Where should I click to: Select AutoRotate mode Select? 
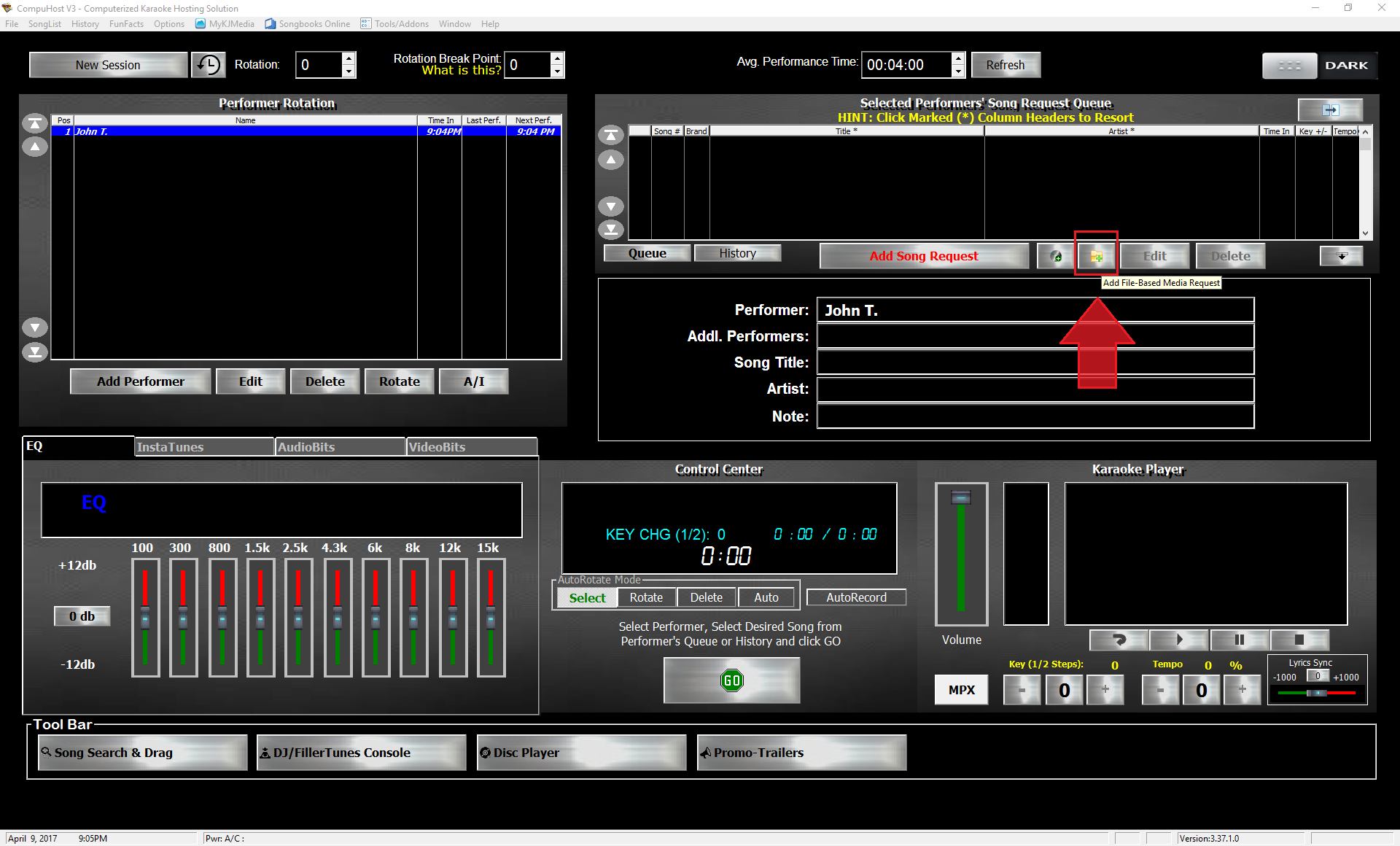[x=587, y=597]
